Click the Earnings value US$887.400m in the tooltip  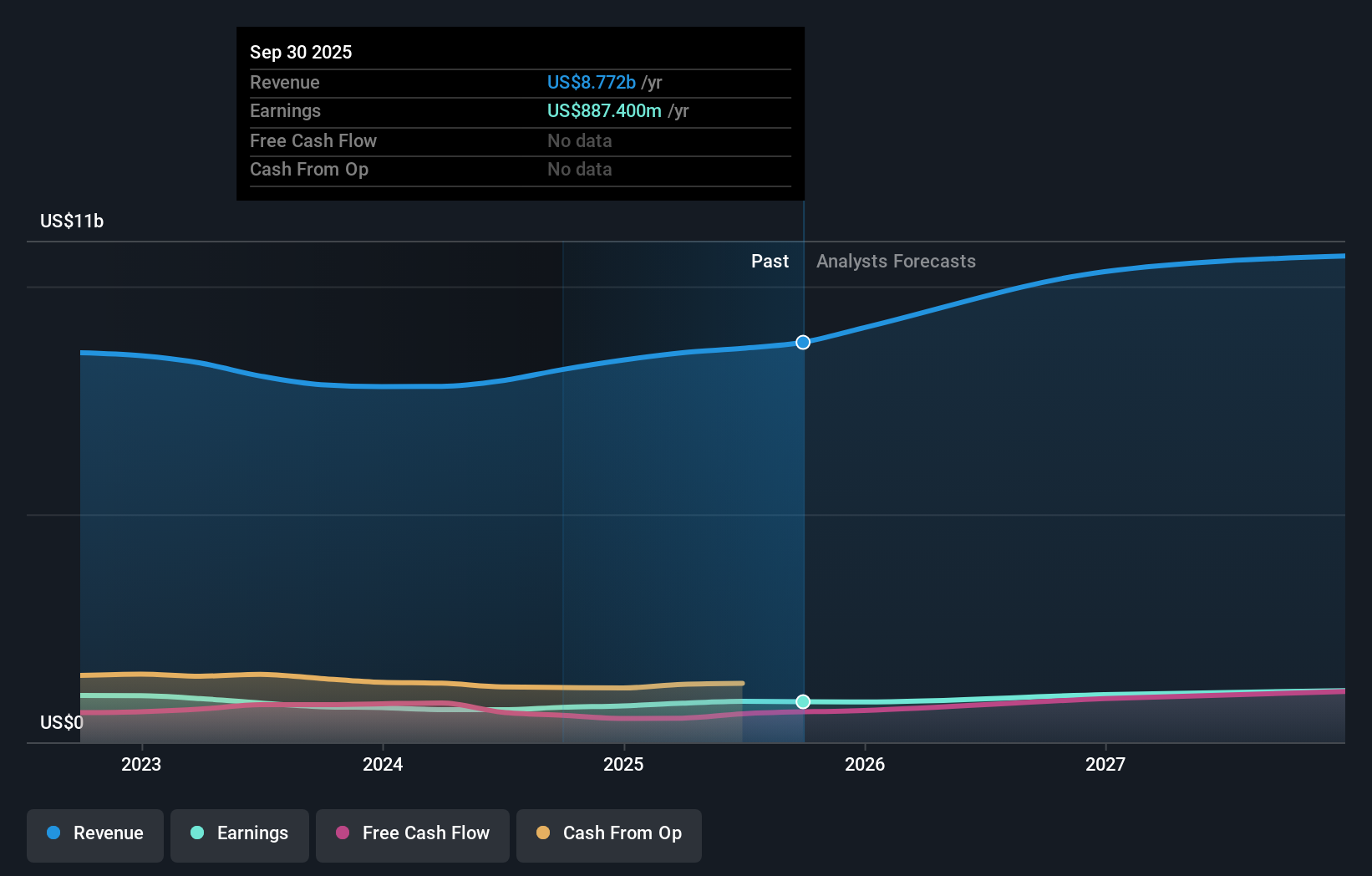(x=602, y=110)
